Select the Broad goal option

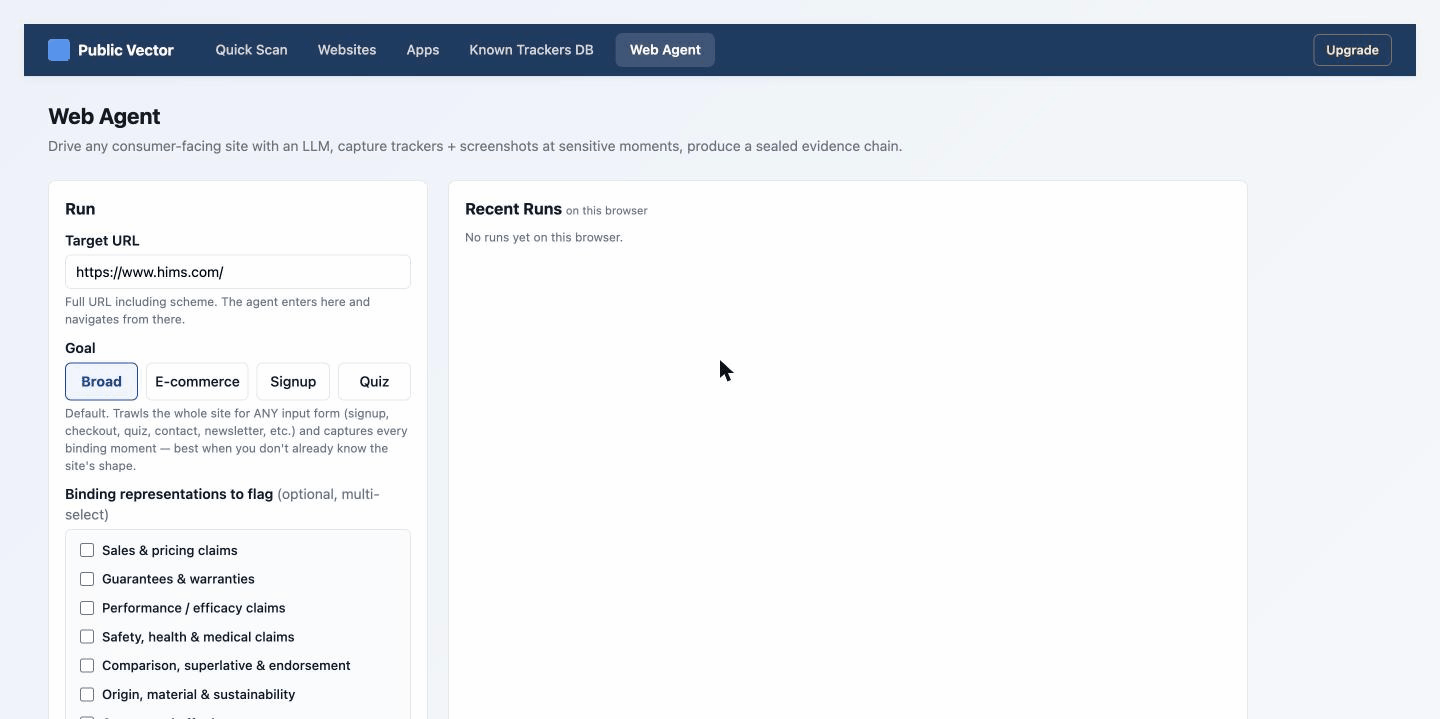[x=101, y=382]
